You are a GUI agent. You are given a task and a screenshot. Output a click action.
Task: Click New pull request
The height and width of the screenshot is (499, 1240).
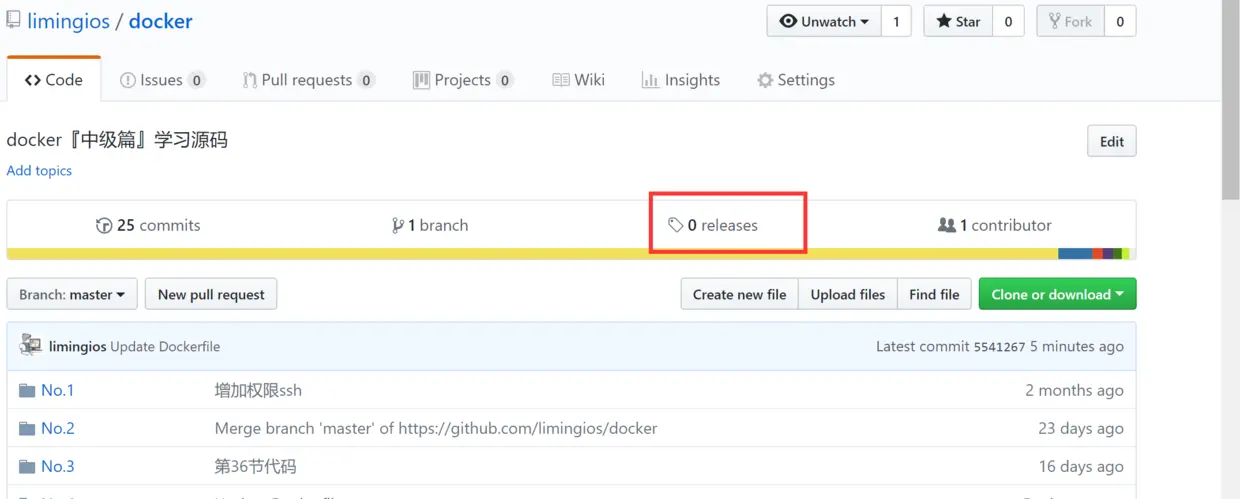211,294
